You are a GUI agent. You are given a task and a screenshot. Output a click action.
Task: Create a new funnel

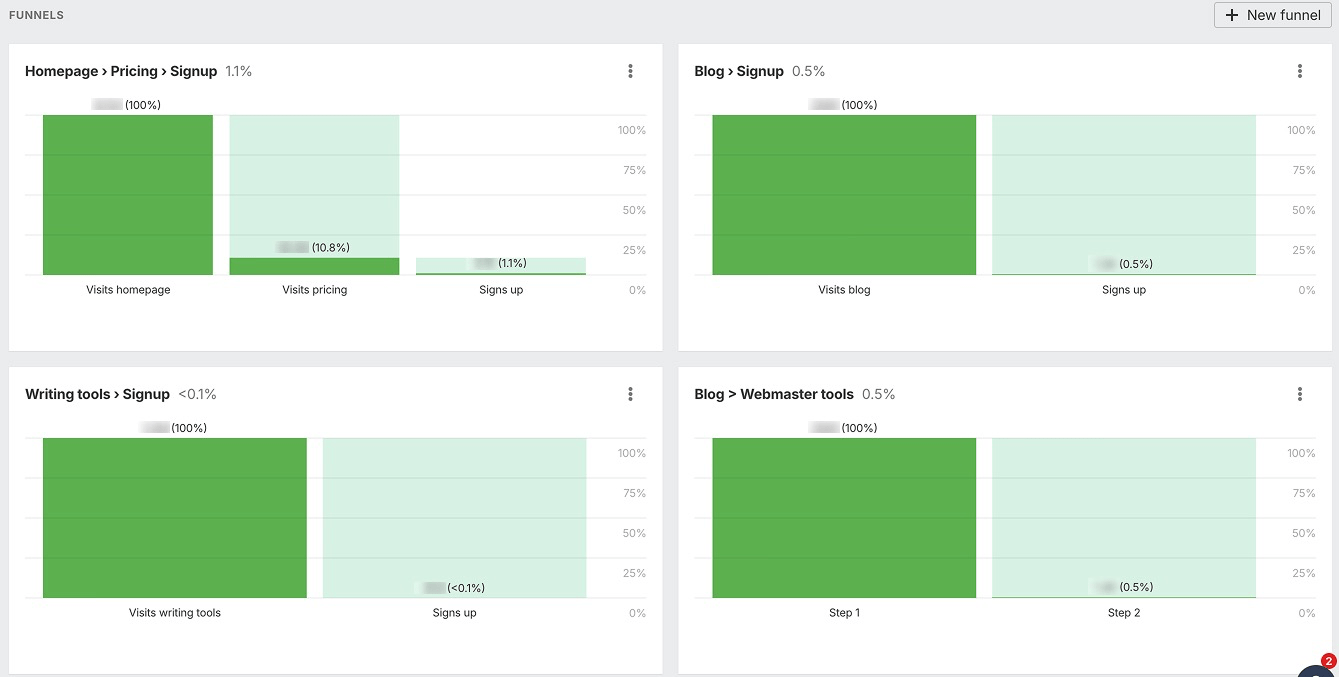(x=1272, y=15)
